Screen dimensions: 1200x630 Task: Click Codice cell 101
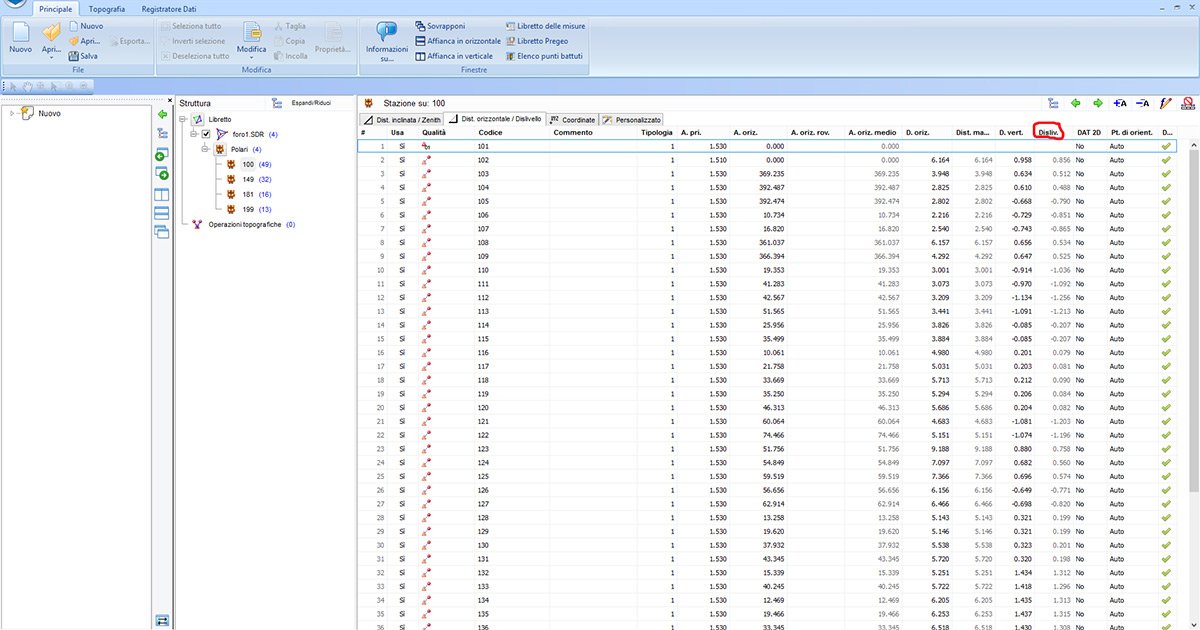pyautogui.click(x=483, y=146)
